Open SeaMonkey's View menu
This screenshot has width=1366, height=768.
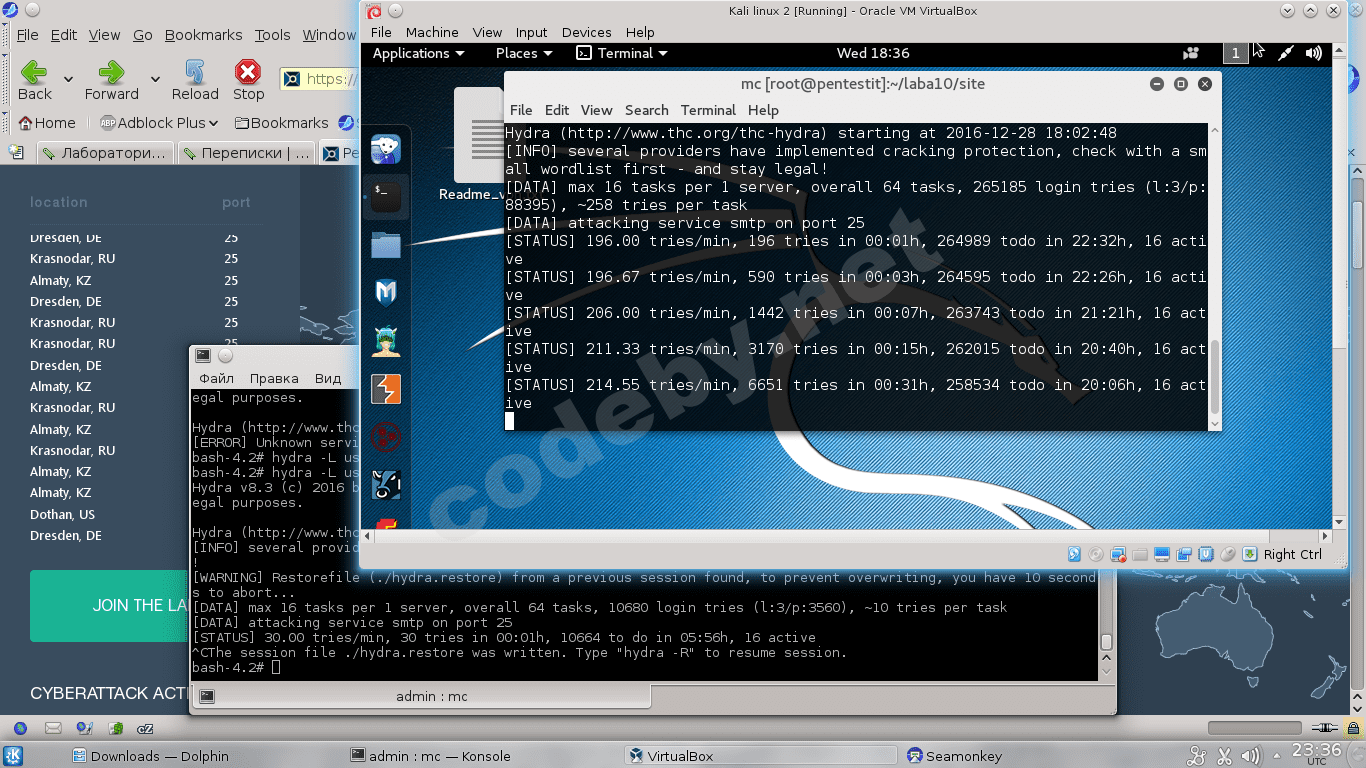pyautogui.click(x=104, y=35)
